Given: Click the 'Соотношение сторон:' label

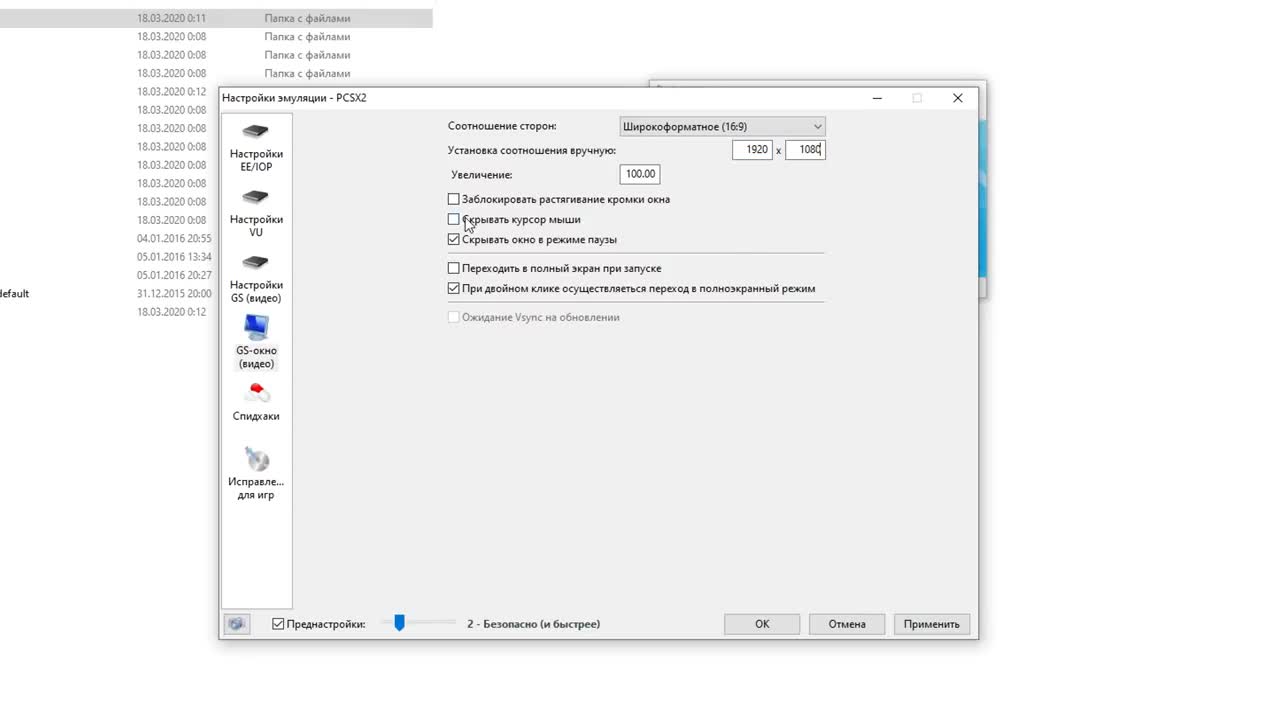Looking at the screenshot, I should point(502,126).
